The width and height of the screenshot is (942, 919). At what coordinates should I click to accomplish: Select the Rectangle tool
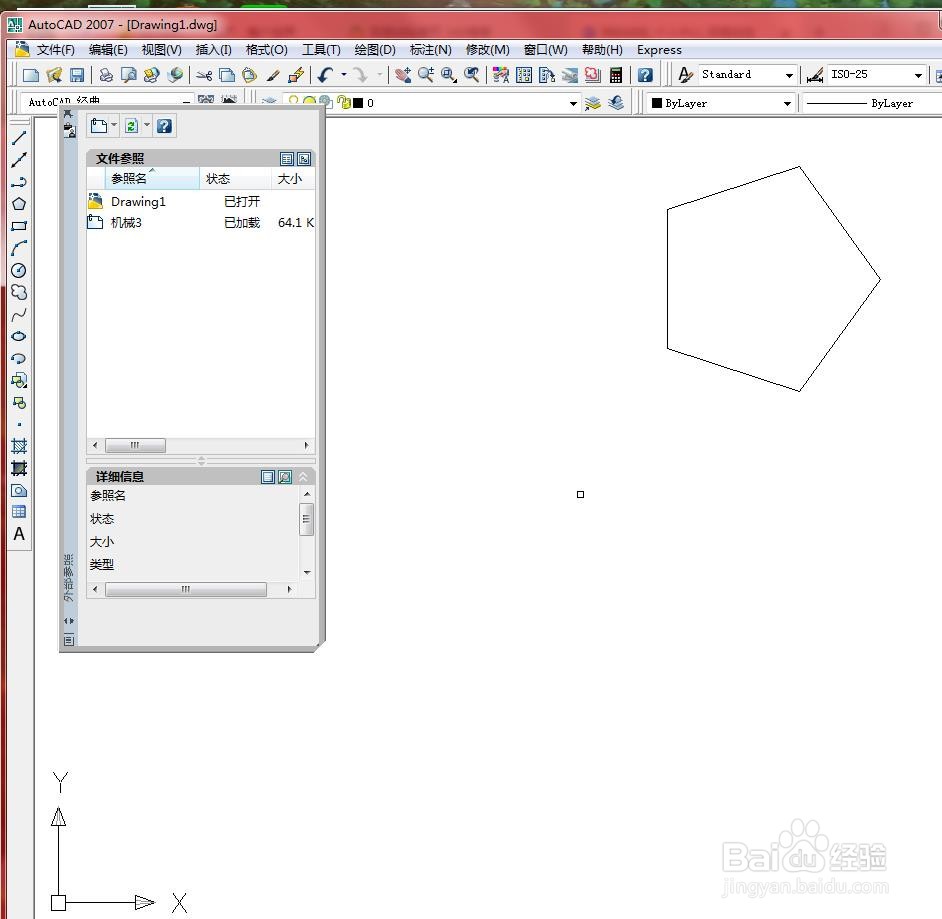coord(19,226)
